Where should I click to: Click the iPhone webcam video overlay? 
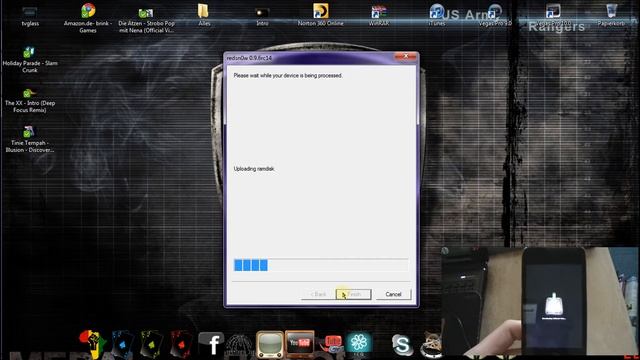(x=540, y=301)
